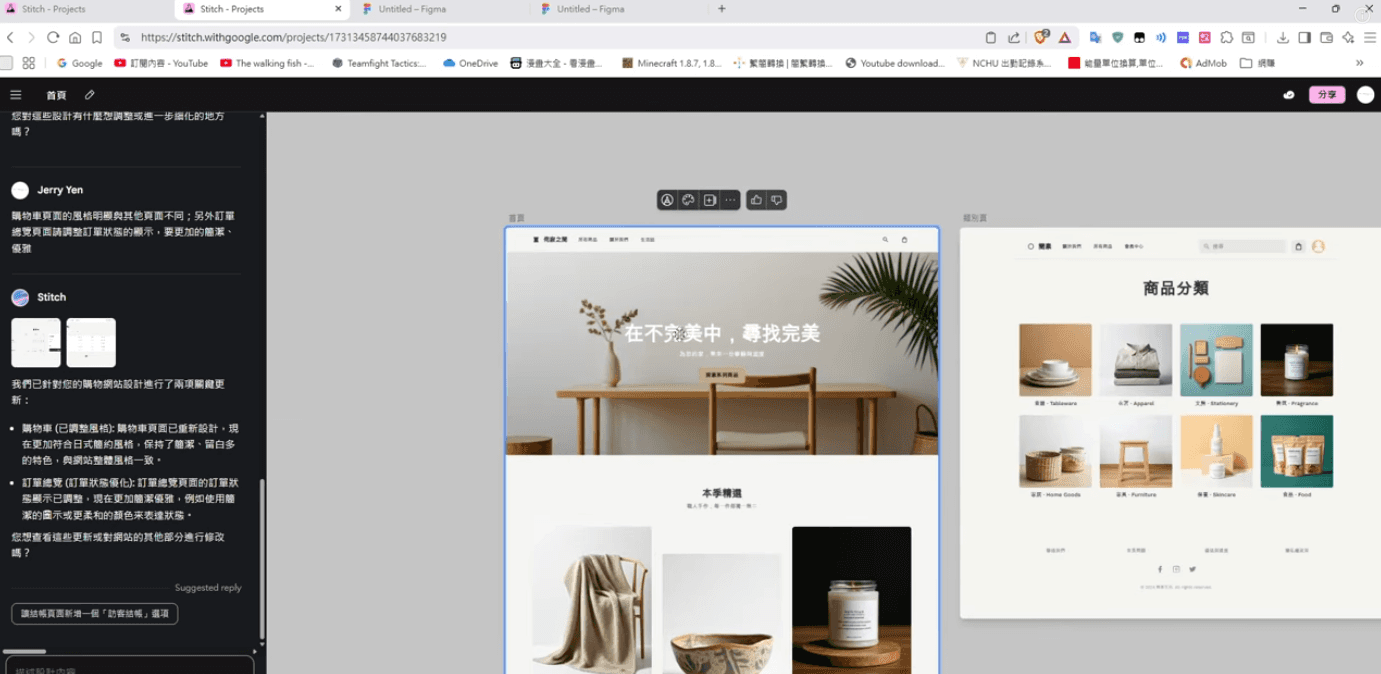
Task: Select the Skincare category card
Action: click(x=1216, y=456)
